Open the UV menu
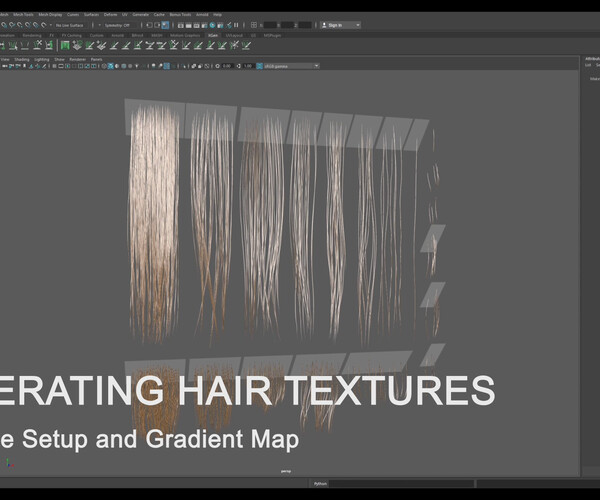Image resolution: width=600 pixels, height=500 pixels. click(x=125, y=15)
